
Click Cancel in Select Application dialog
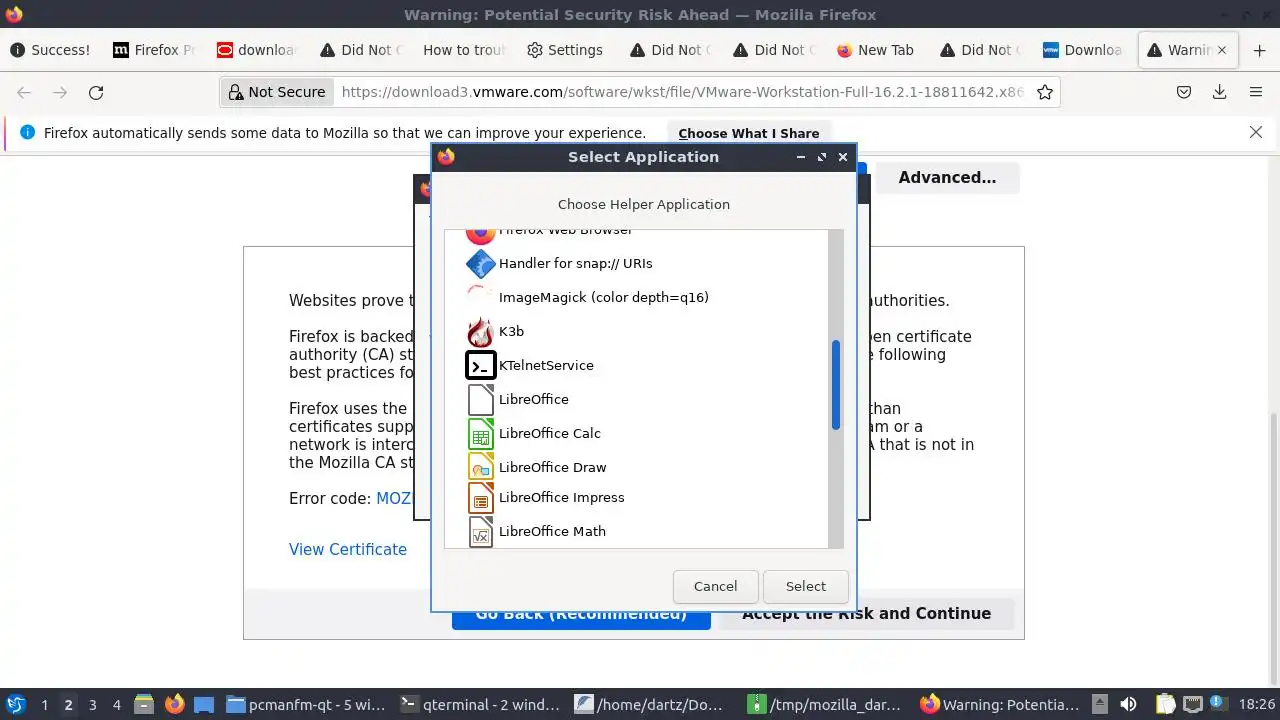tap(715, 586)
